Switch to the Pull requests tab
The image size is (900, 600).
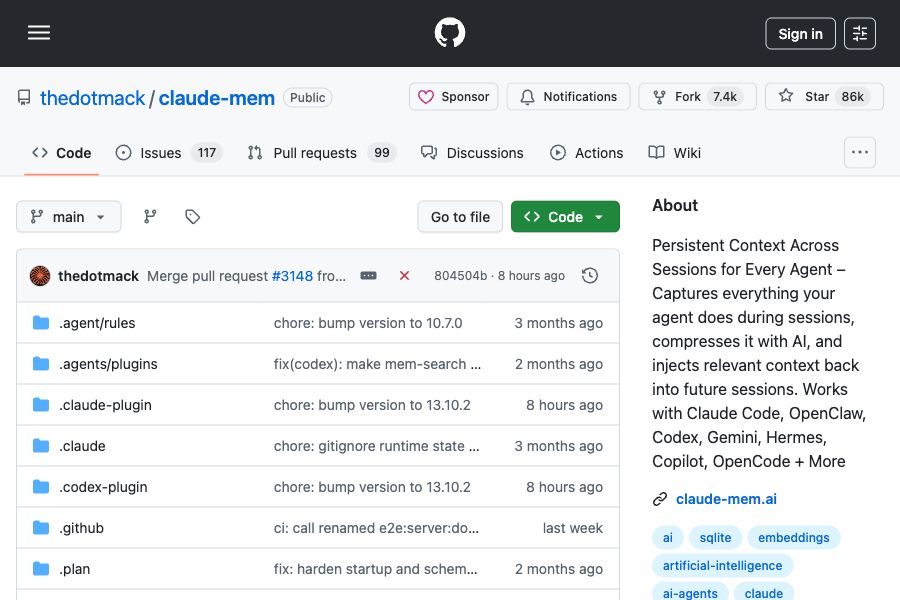click(321, 153)
